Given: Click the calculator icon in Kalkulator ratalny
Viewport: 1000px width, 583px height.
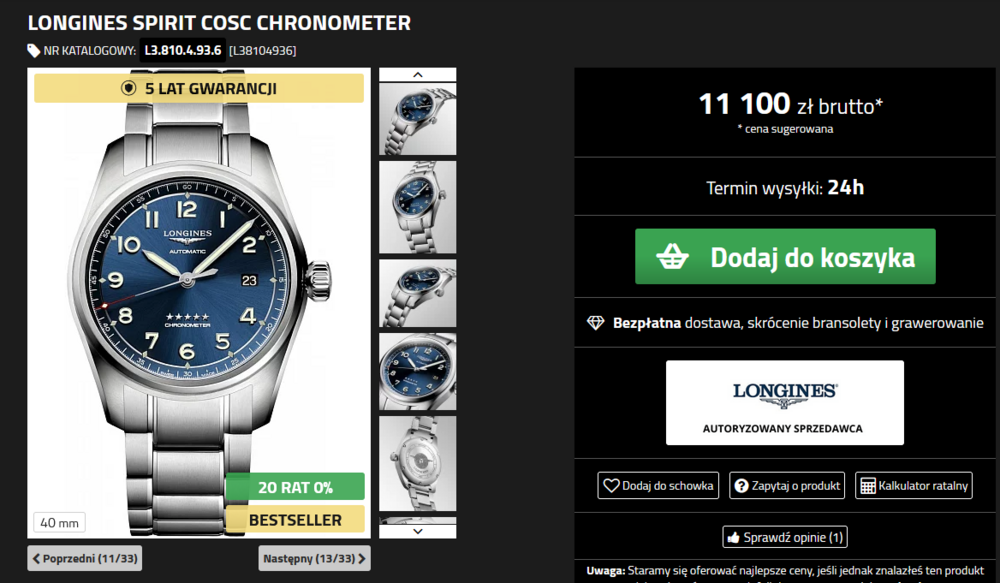Looking at the screenshot, I should (x=868, y=485).
